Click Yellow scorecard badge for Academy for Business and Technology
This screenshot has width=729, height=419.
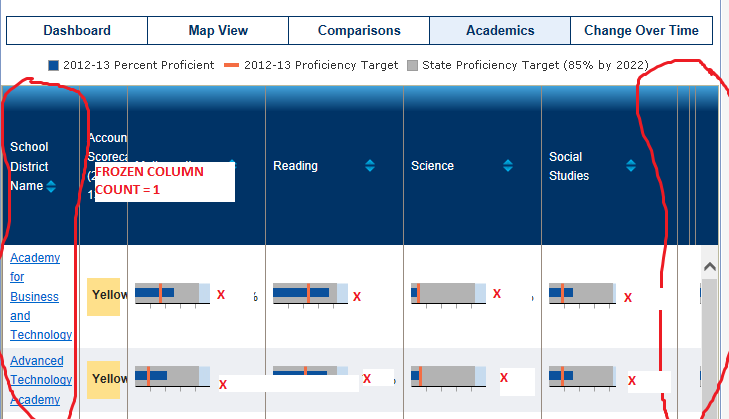click(x=103, y=295)
